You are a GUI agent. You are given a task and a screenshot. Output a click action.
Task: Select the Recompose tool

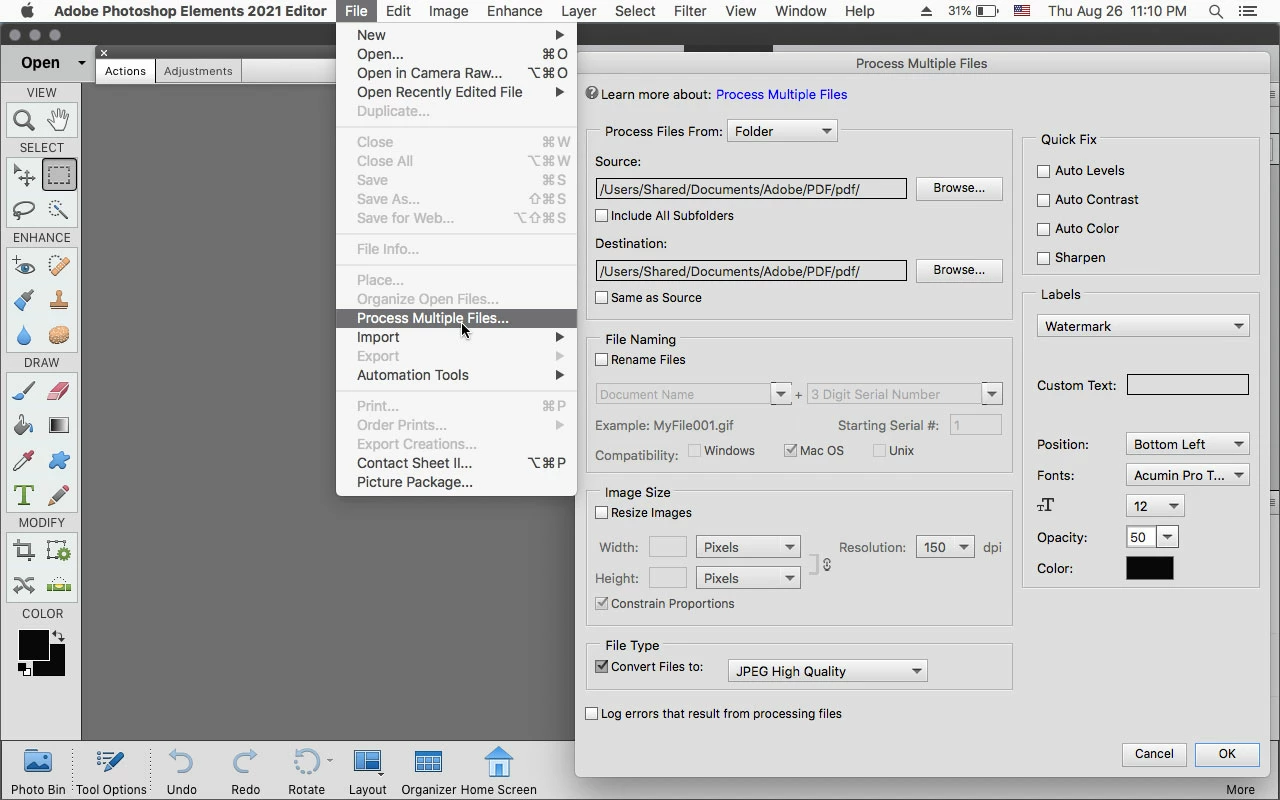[x=59, y=551]
